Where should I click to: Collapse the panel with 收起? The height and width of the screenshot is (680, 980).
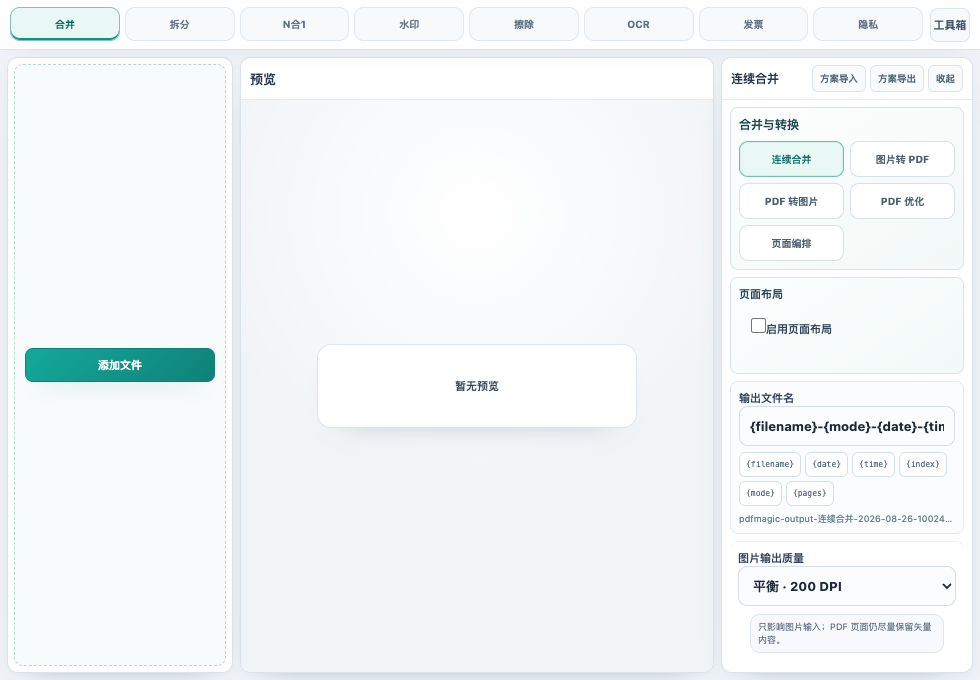[x=946, y=79]
